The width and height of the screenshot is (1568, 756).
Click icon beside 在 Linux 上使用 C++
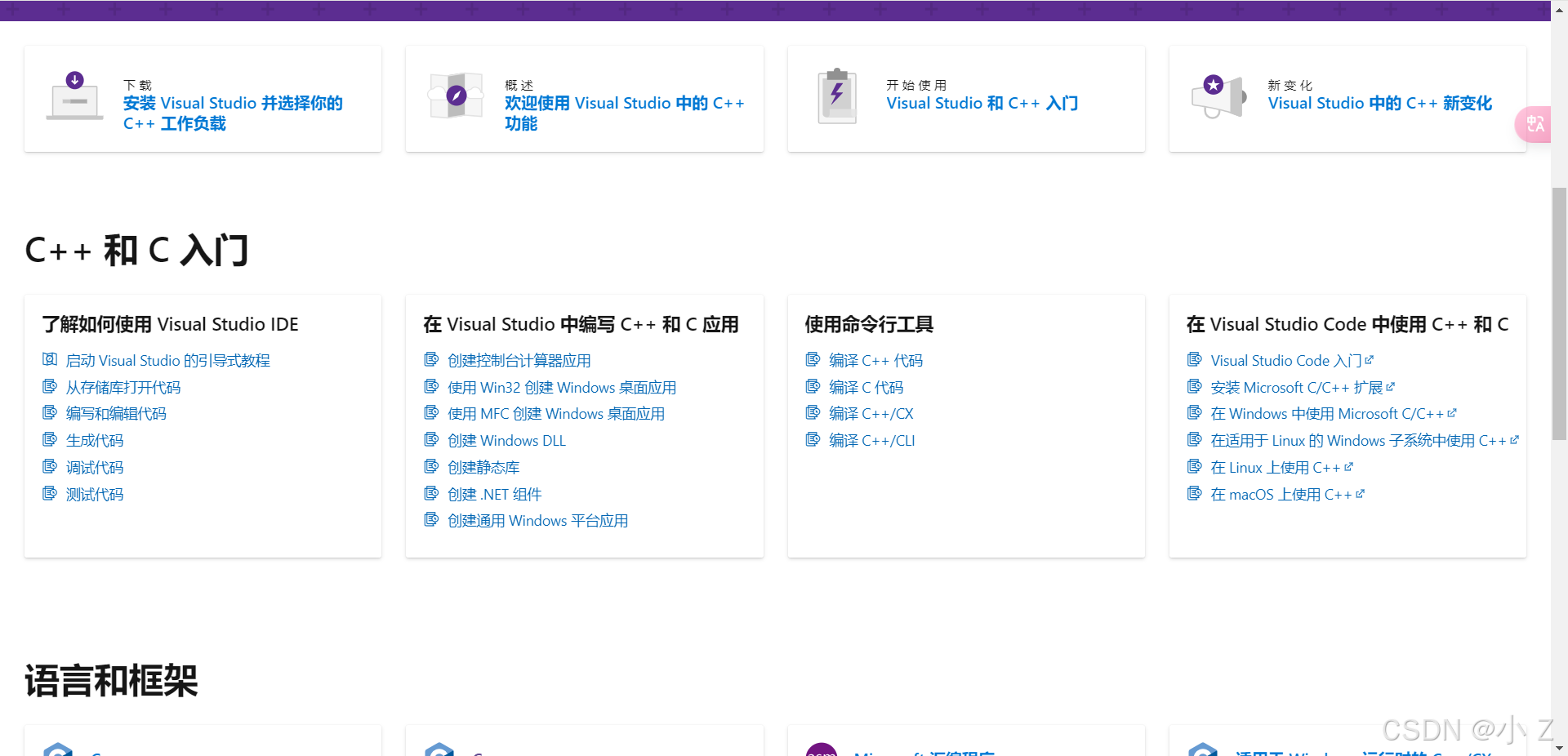point(1194,466)
